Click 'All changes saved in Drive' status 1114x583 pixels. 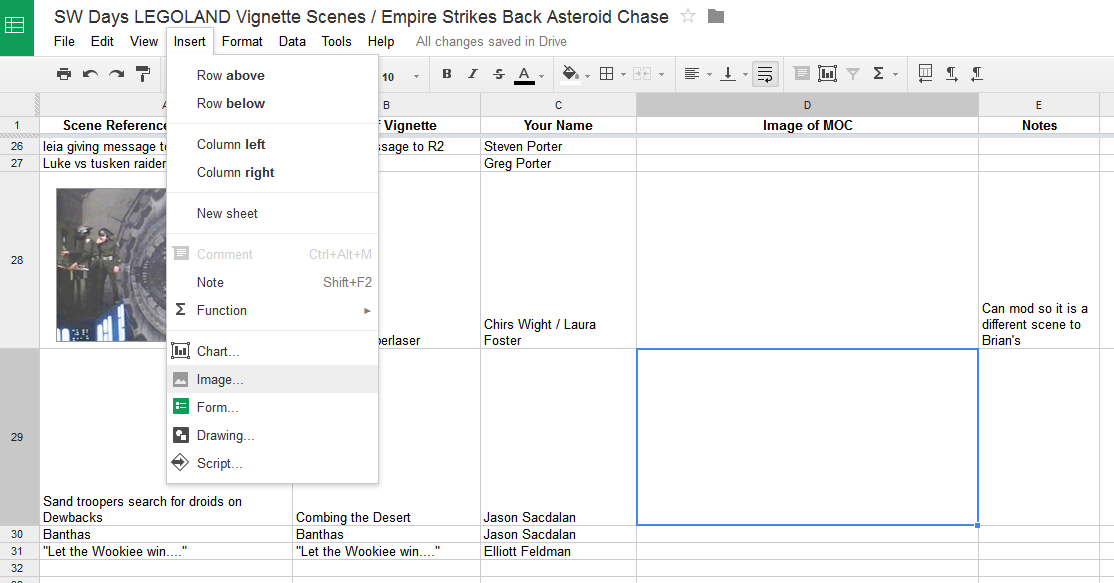coord(491,41)
